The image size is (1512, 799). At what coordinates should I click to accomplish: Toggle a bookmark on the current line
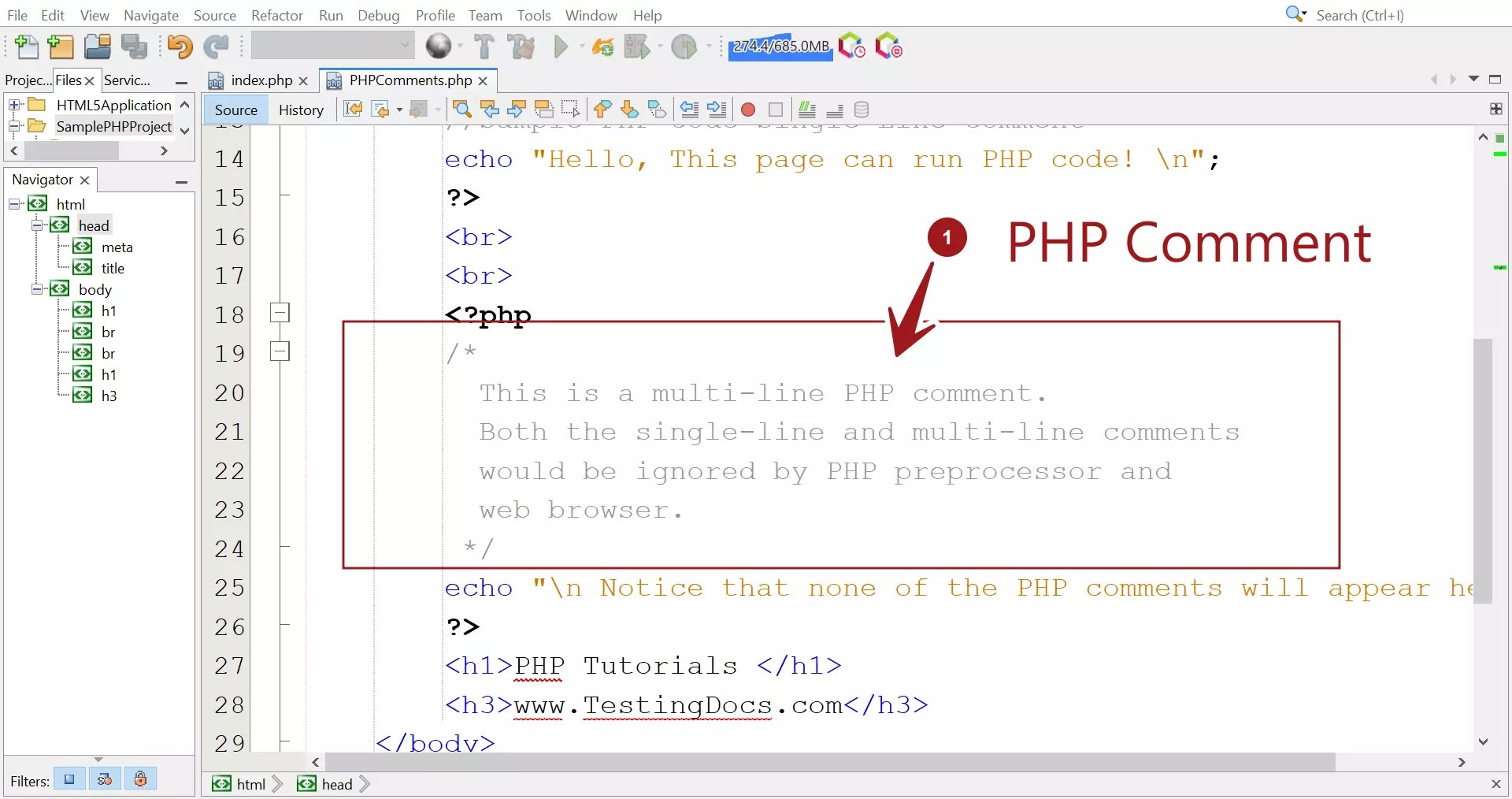tap(658, 110)
